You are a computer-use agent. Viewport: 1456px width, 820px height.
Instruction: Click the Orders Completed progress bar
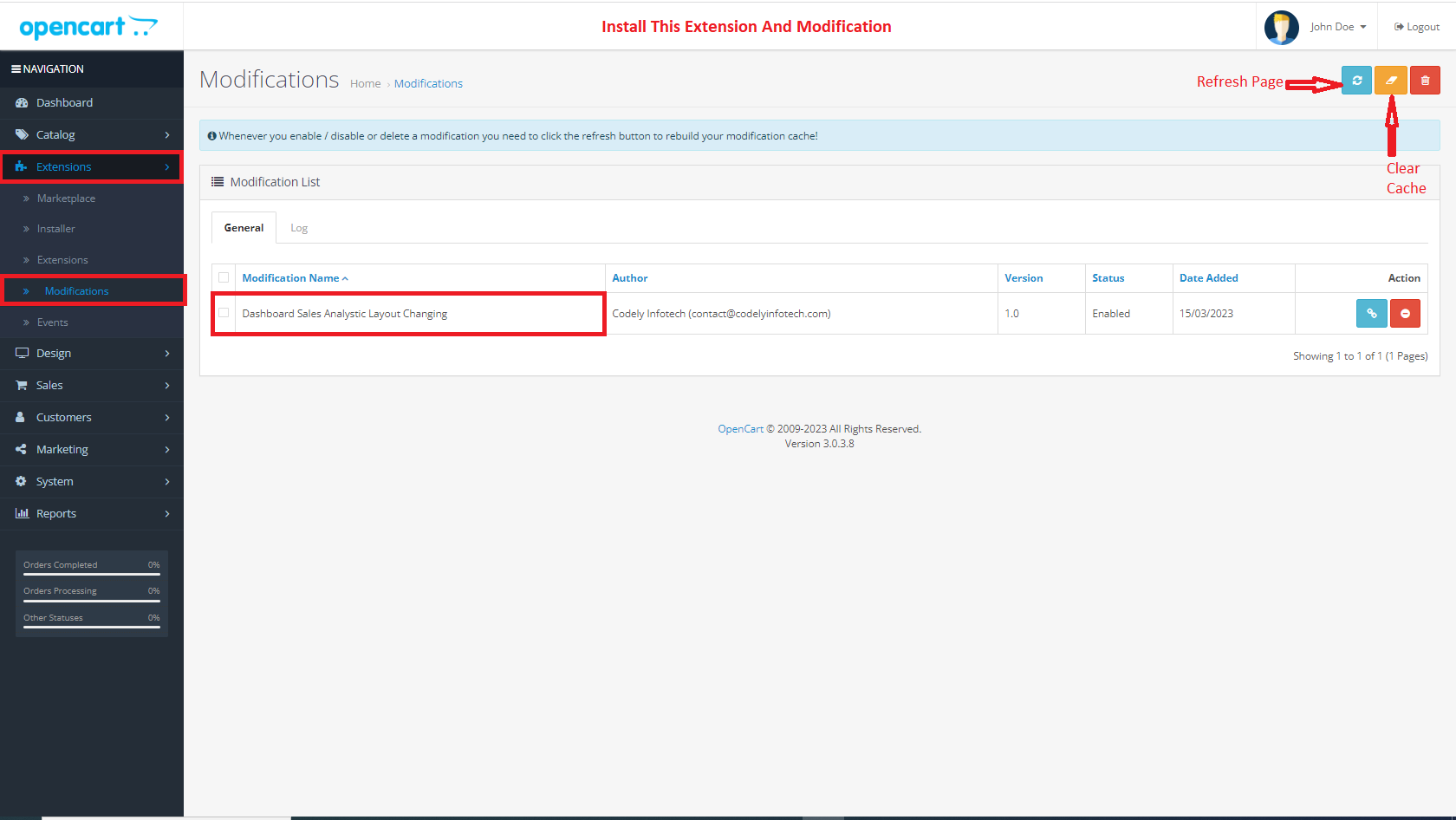92,573
